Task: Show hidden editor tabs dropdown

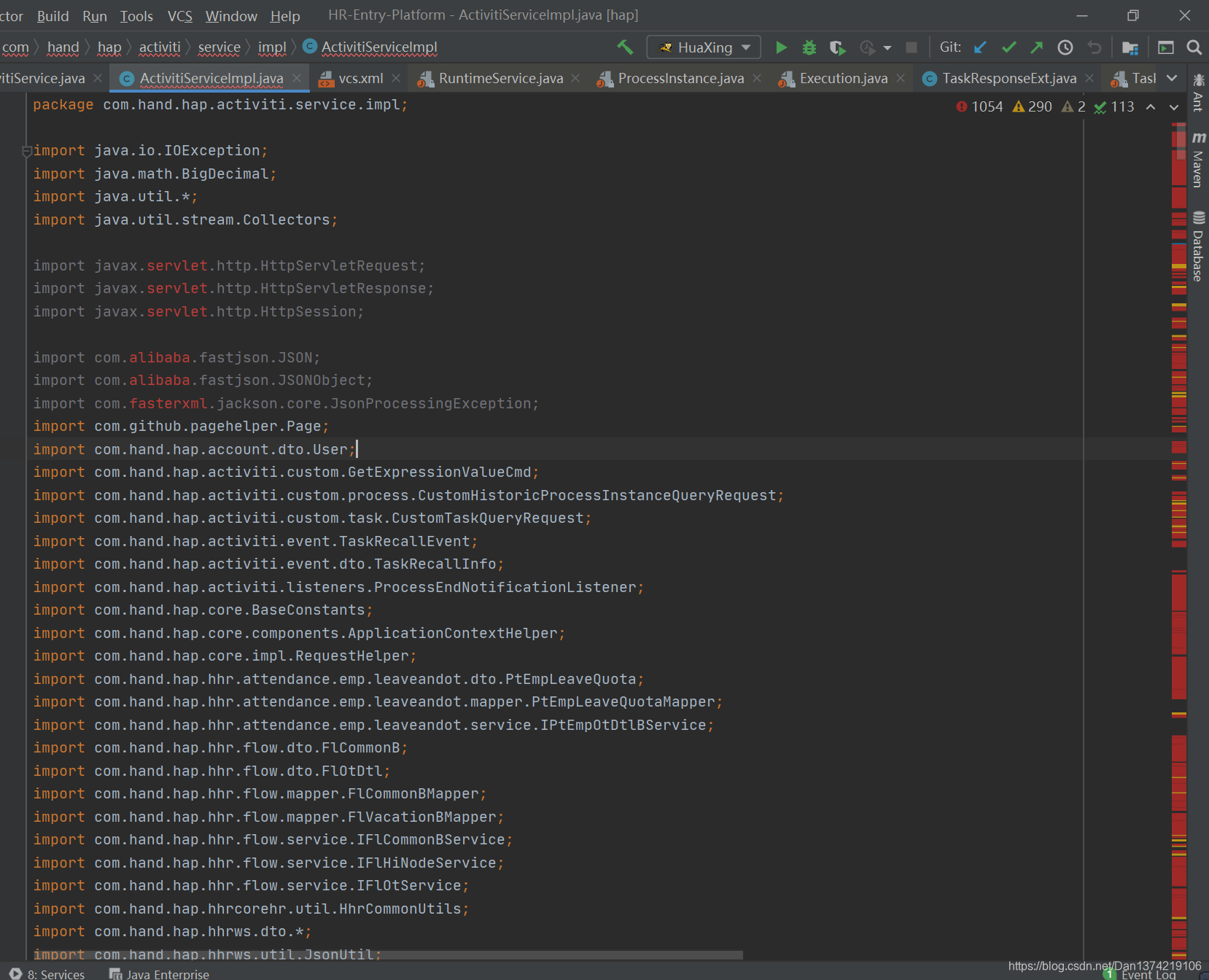Action: tap(1172, 78)
